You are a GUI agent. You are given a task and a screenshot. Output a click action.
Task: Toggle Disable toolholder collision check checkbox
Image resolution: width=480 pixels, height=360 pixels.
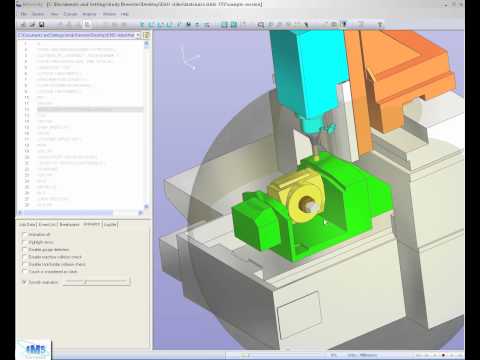point(24,264)
